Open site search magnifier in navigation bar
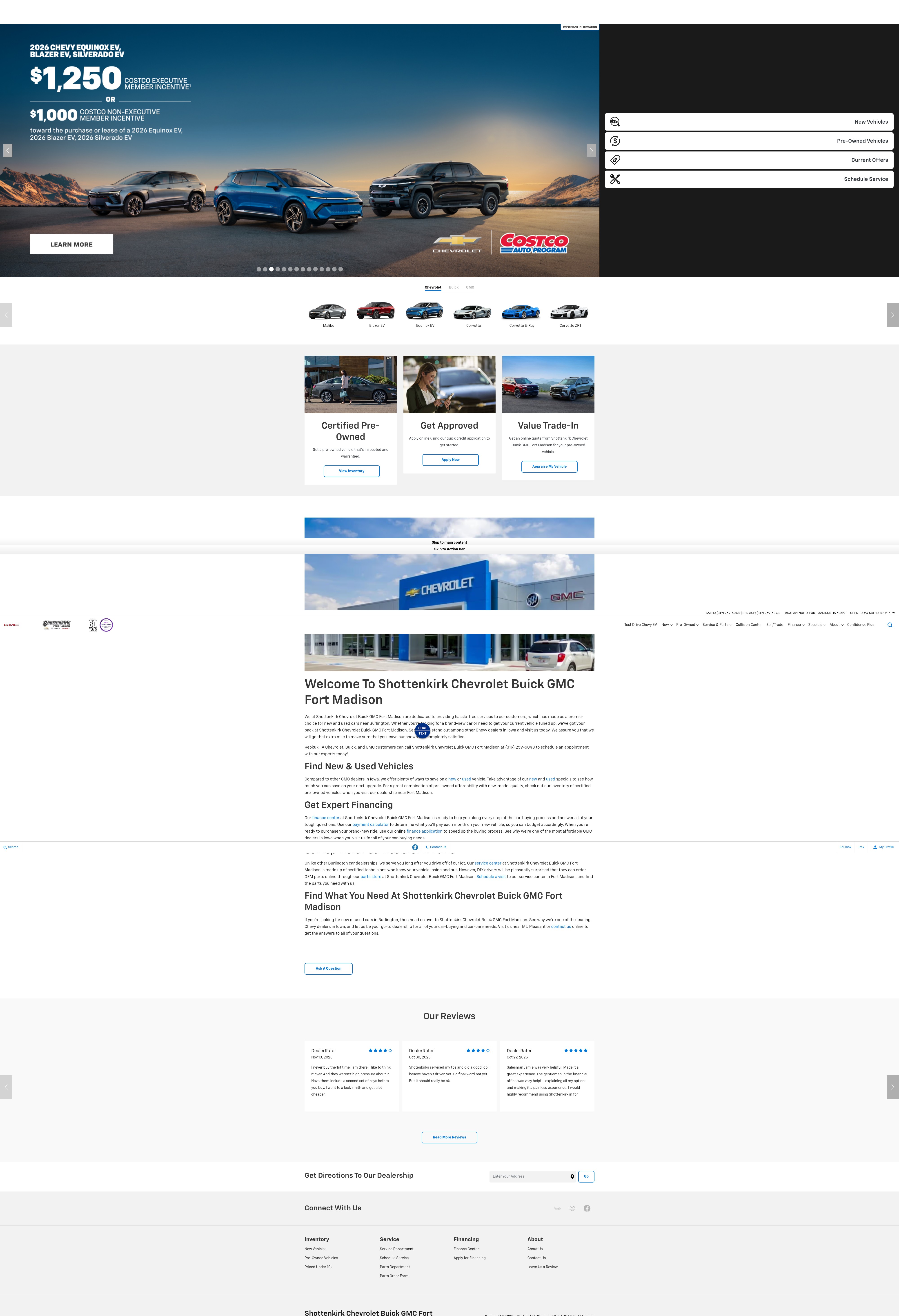This screenshot has height=1316, width=899. [x=890, y=625]
